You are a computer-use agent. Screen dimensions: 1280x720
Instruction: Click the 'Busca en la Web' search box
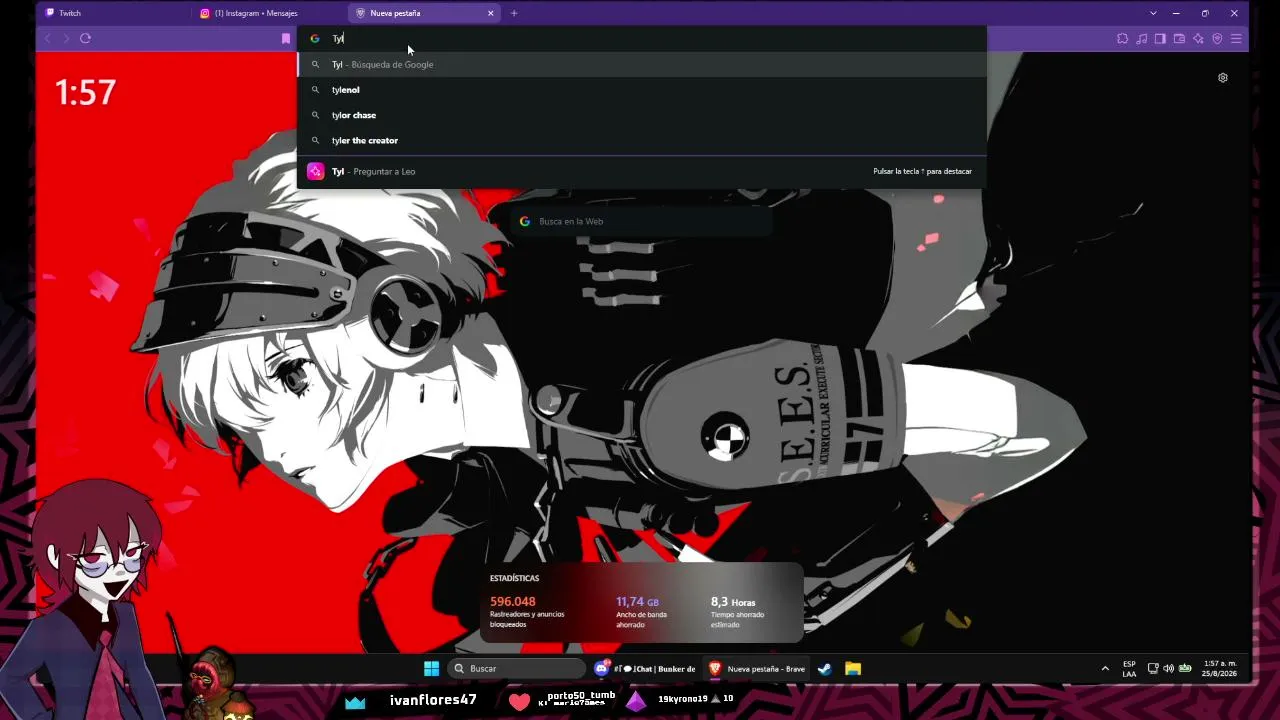coord(642,221)
